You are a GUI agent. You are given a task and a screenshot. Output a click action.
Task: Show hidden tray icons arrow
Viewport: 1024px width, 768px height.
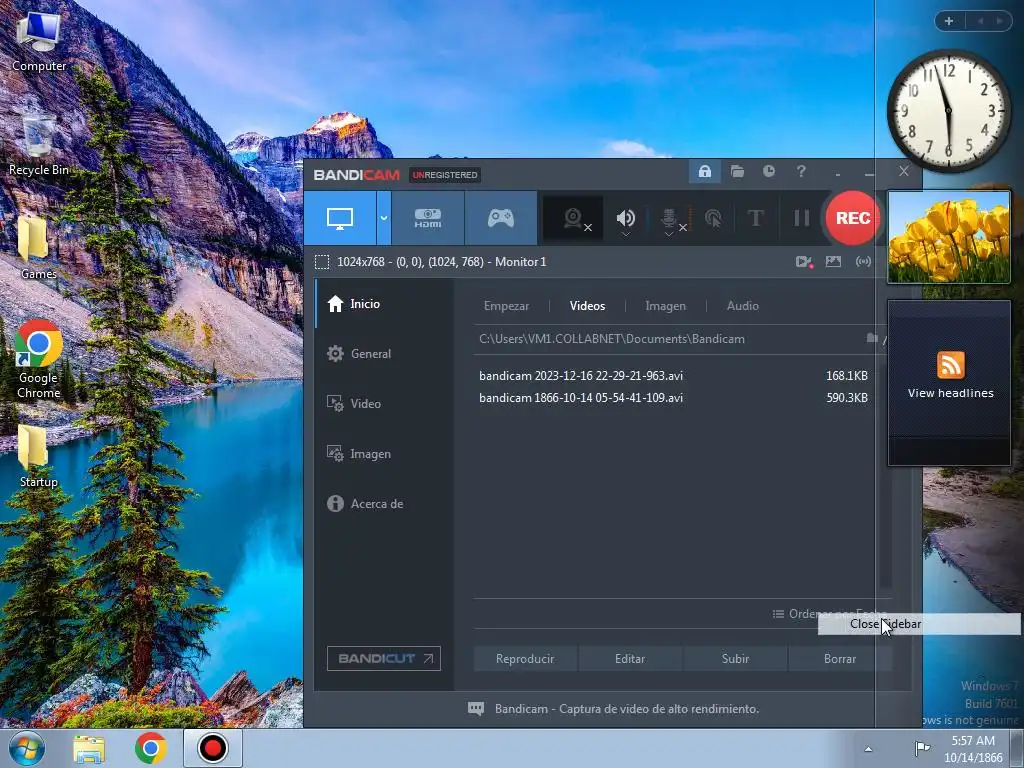[868, 749]
